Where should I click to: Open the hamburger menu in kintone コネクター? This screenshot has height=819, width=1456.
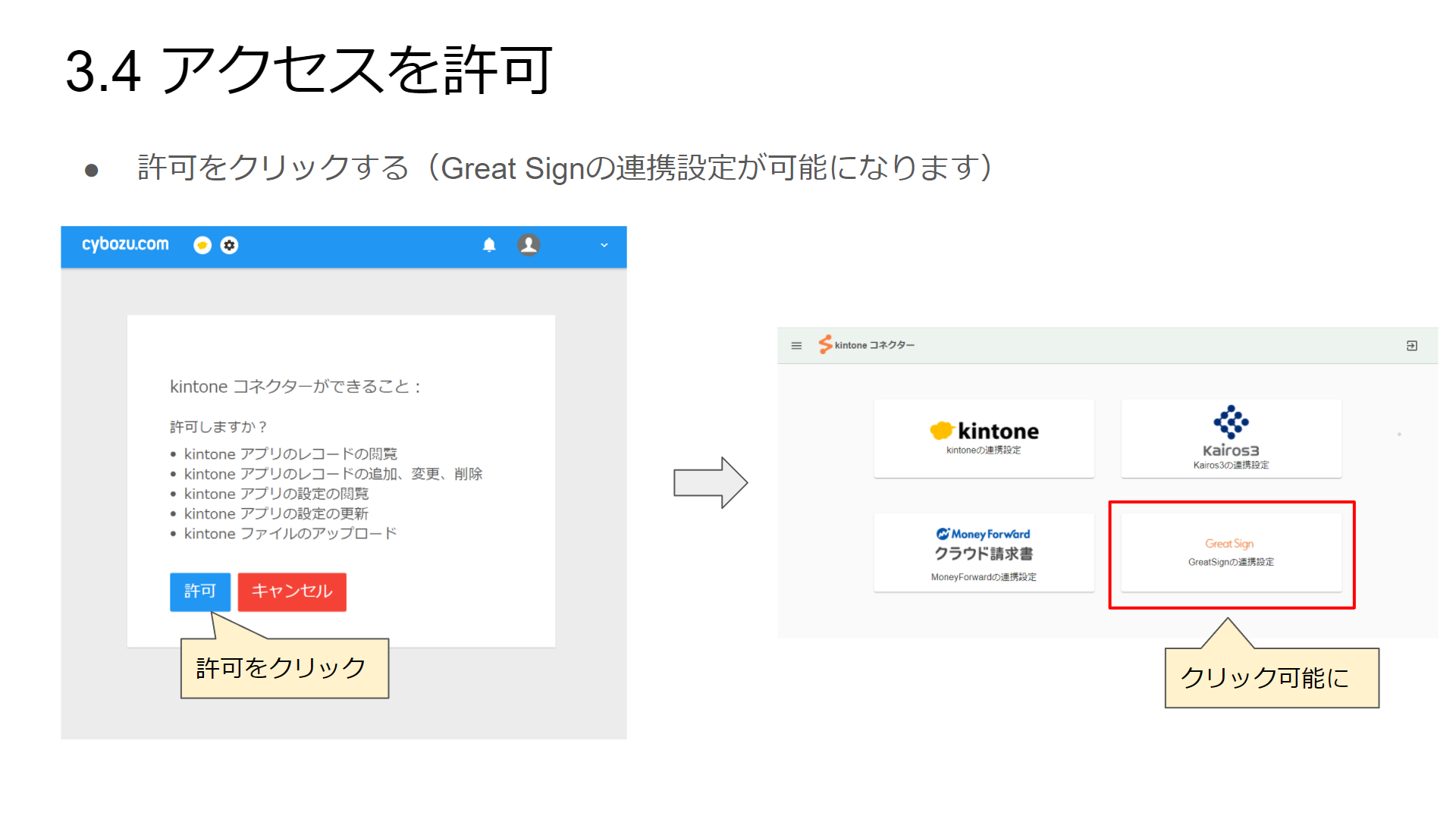click(796, 346)
